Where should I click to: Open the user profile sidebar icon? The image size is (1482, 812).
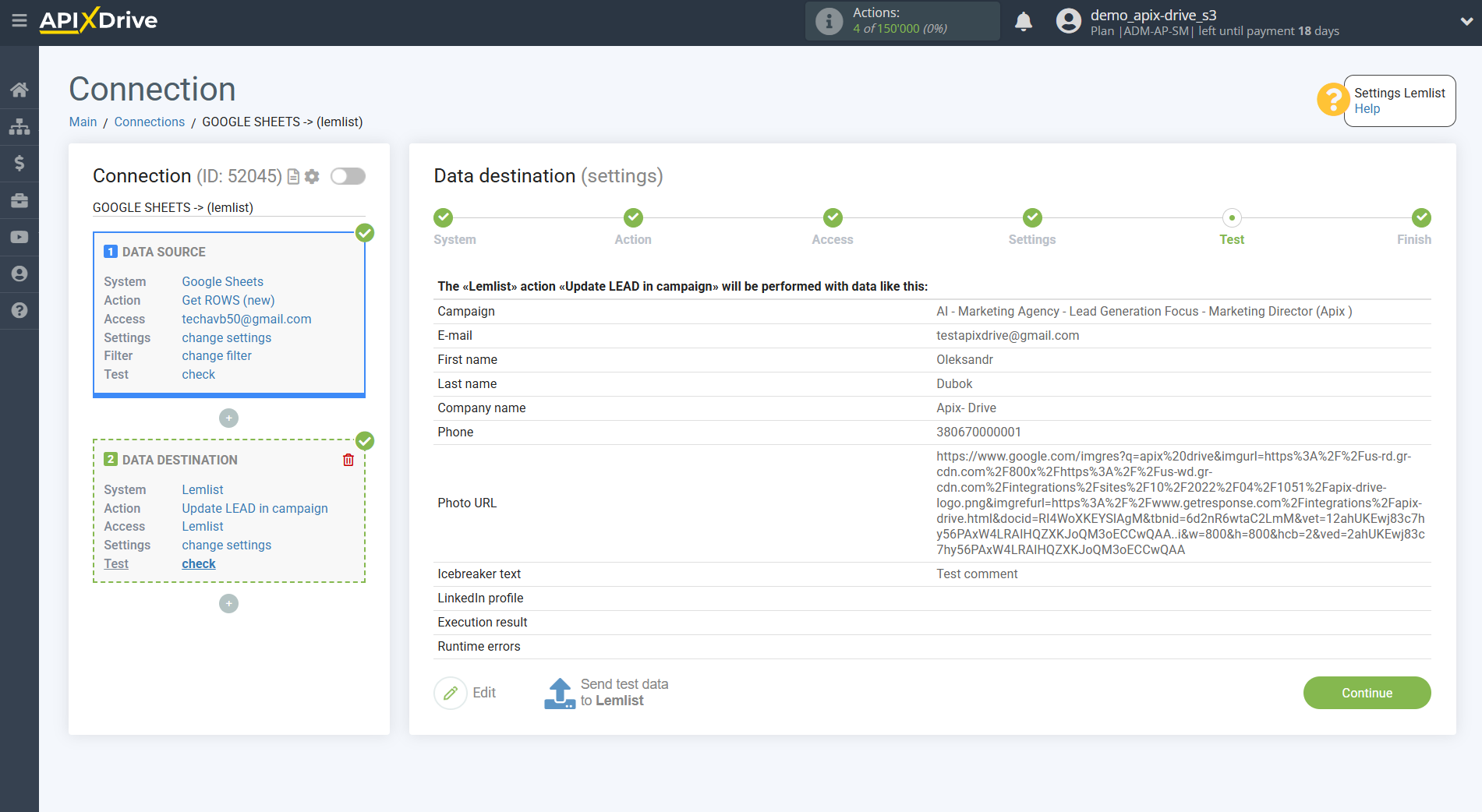click(x=19, y=274)
